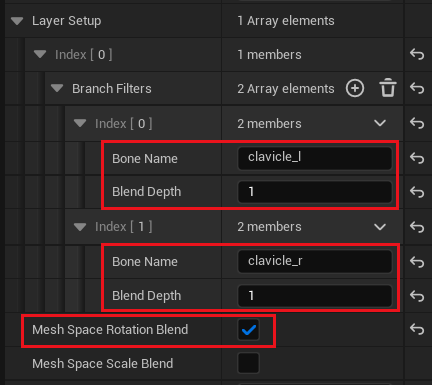Reset the clavicle_l Bone Name to default
This screenshot has width=432, height=385.
pos(417,158)
